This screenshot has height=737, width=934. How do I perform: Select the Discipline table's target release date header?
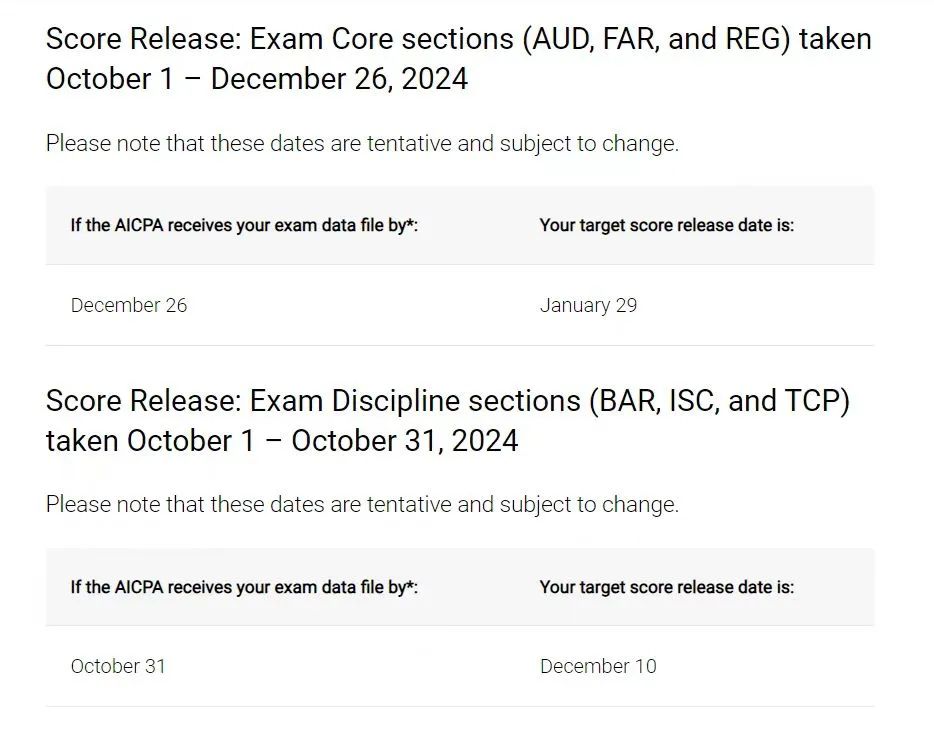point(666,587)
